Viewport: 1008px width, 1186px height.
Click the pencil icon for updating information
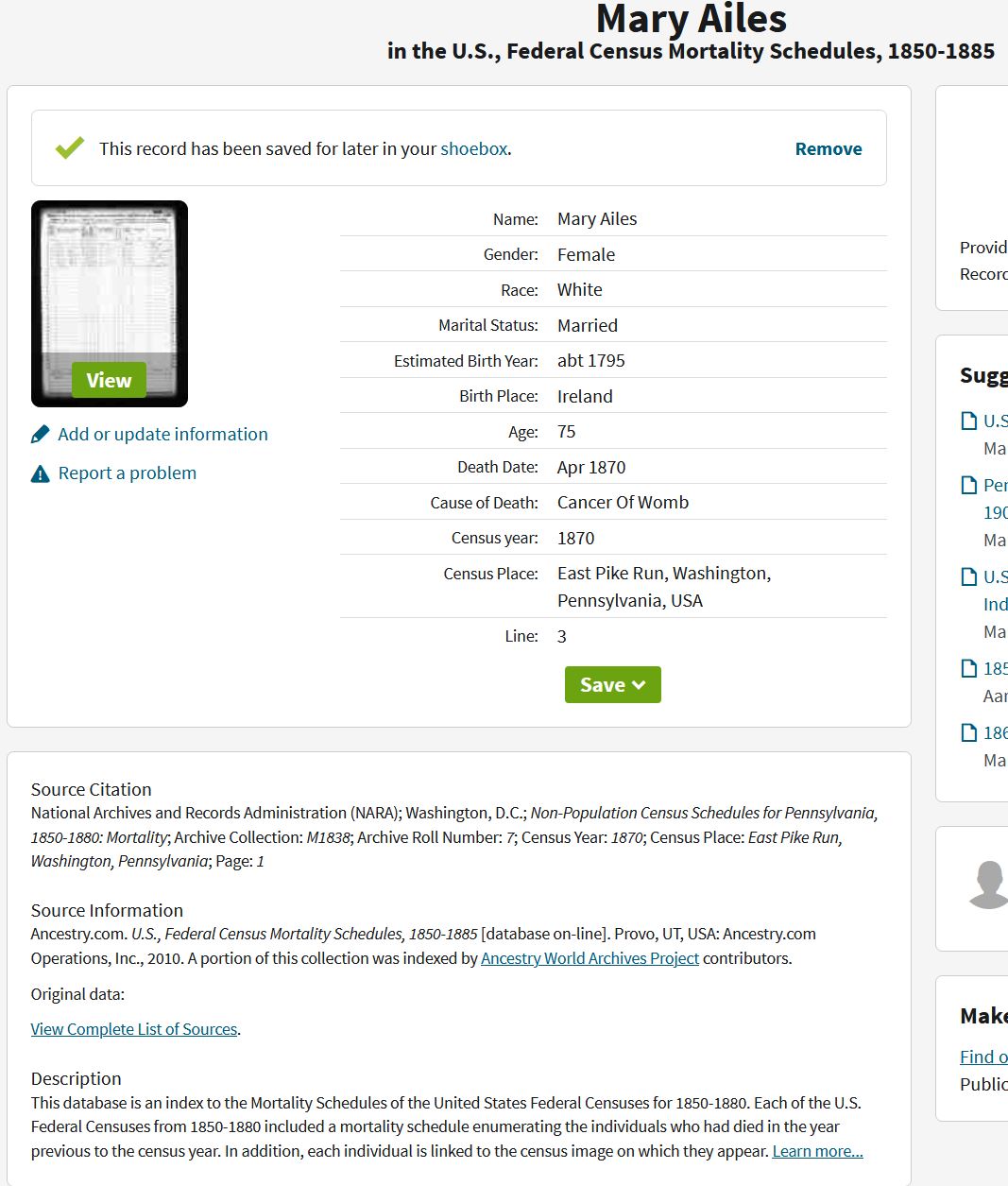tap(40, 435)
